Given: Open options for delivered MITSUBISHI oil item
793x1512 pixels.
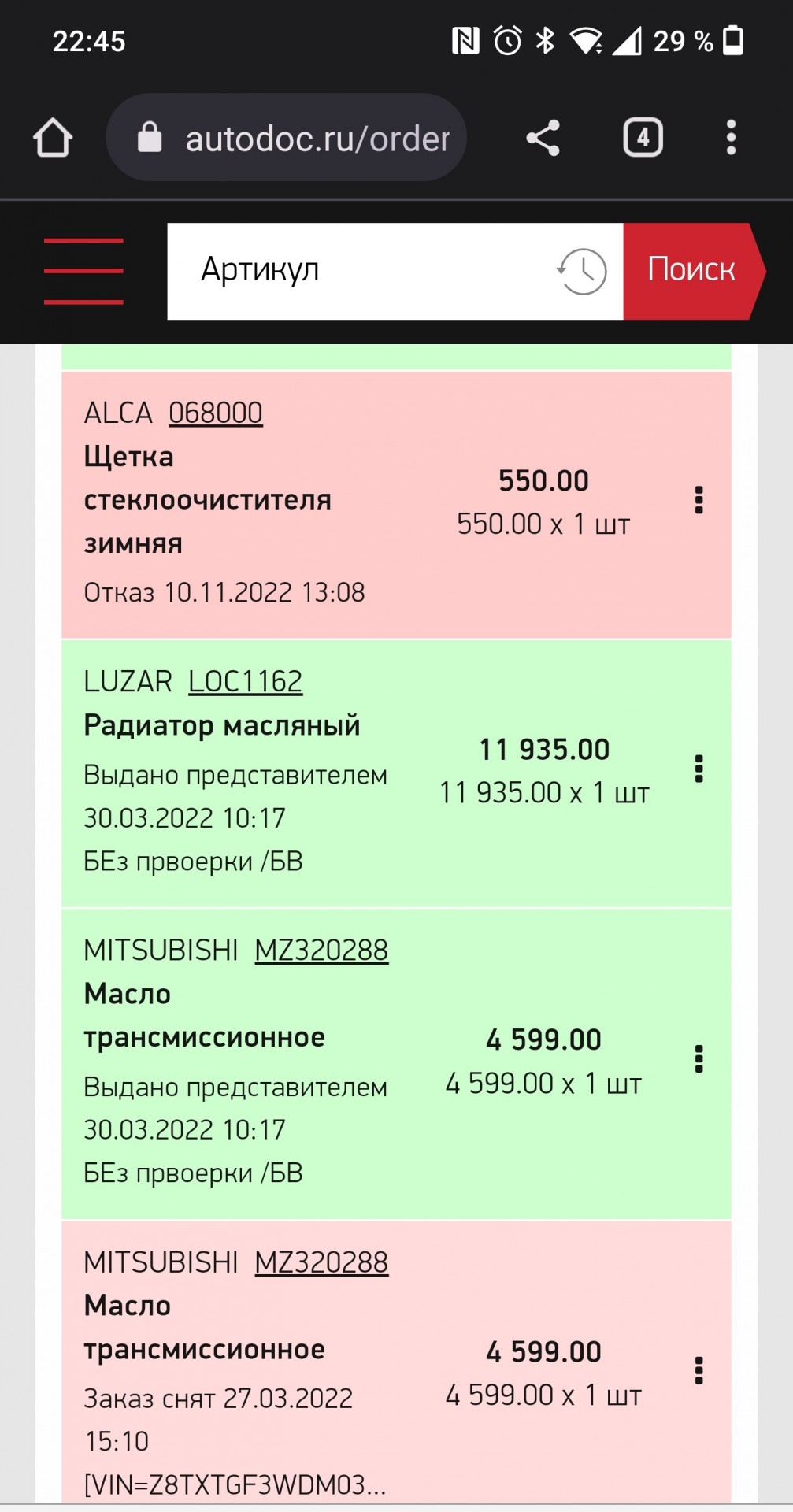Looking at the screenshot, I should [x=699, y=1059].
